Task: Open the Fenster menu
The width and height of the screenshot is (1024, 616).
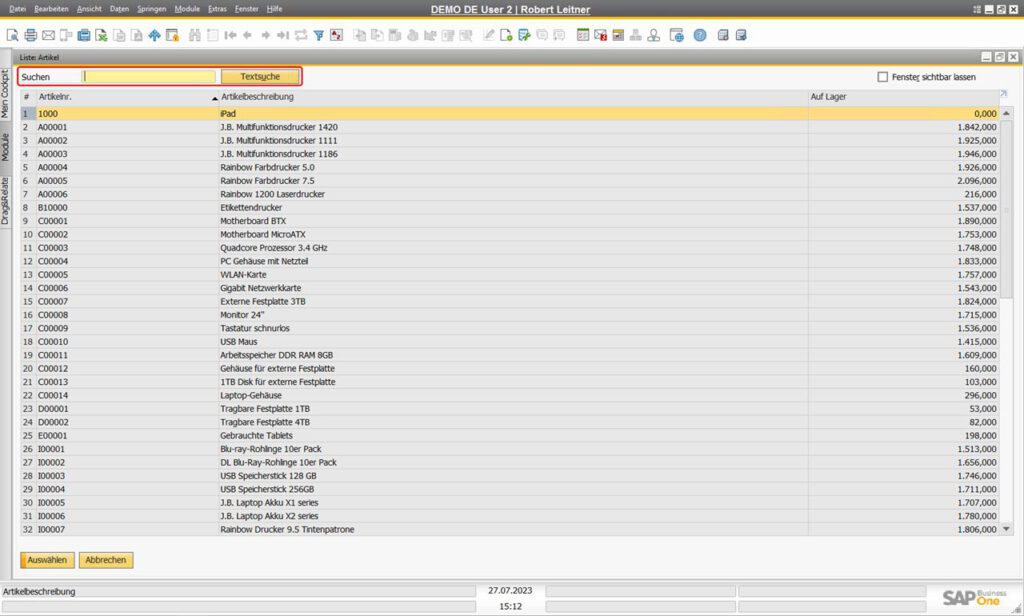Action: click(246, 9)
